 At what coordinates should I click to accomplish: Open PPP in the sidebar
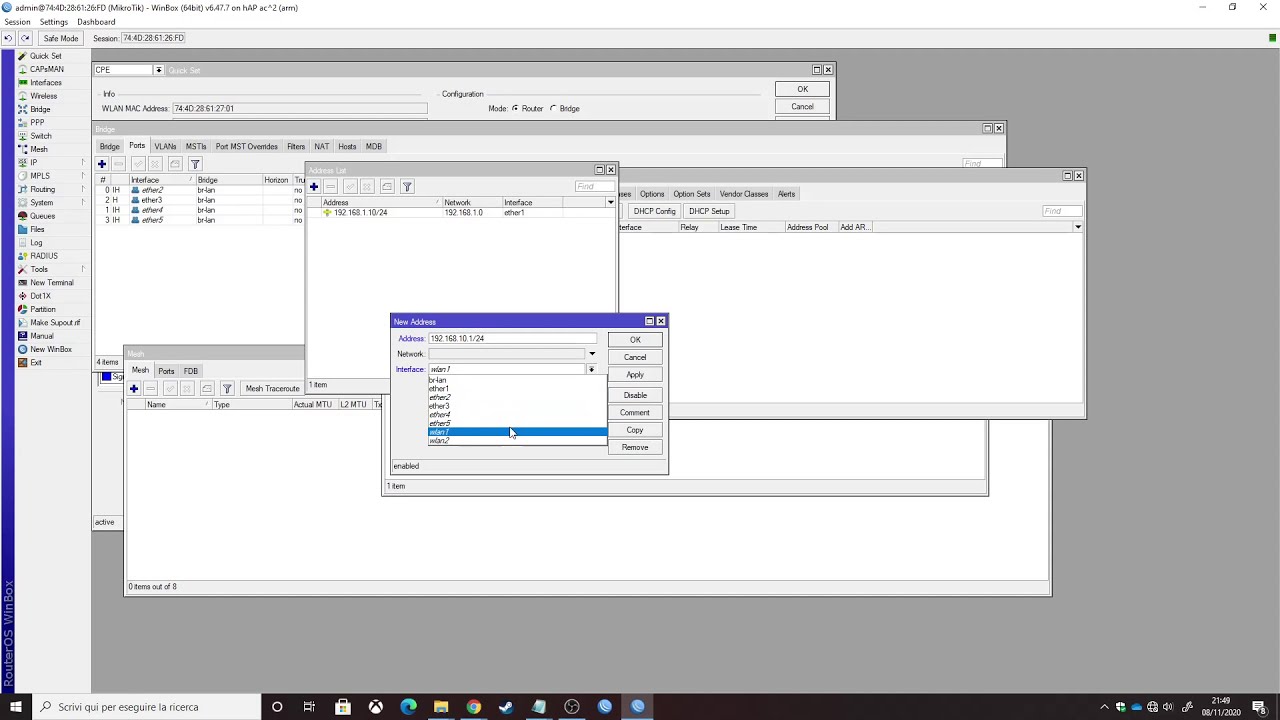[x=37, y=123]
